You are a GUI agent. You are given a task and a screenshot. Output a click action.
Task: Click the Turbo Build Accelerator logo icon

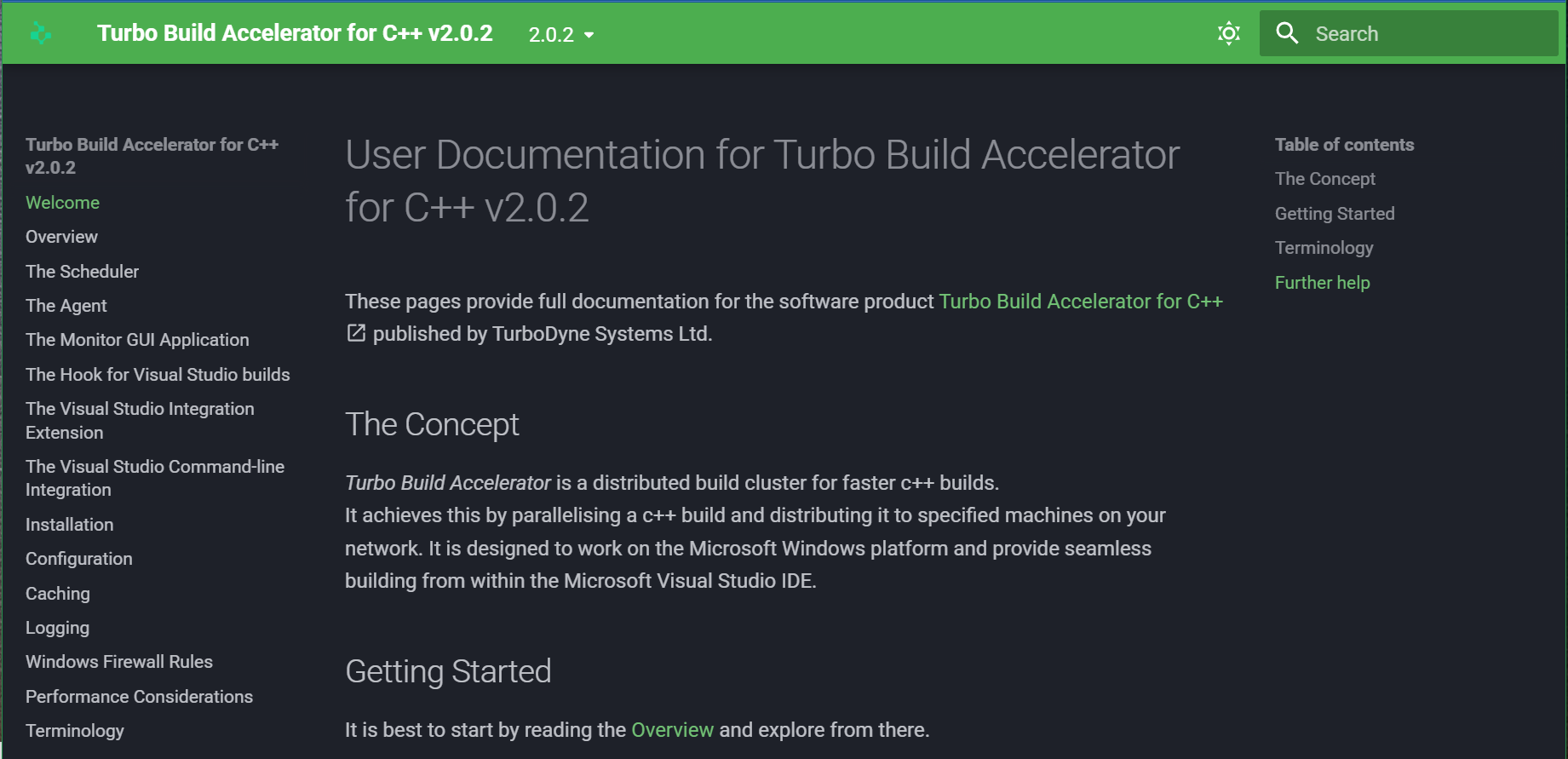pos(40,33)
